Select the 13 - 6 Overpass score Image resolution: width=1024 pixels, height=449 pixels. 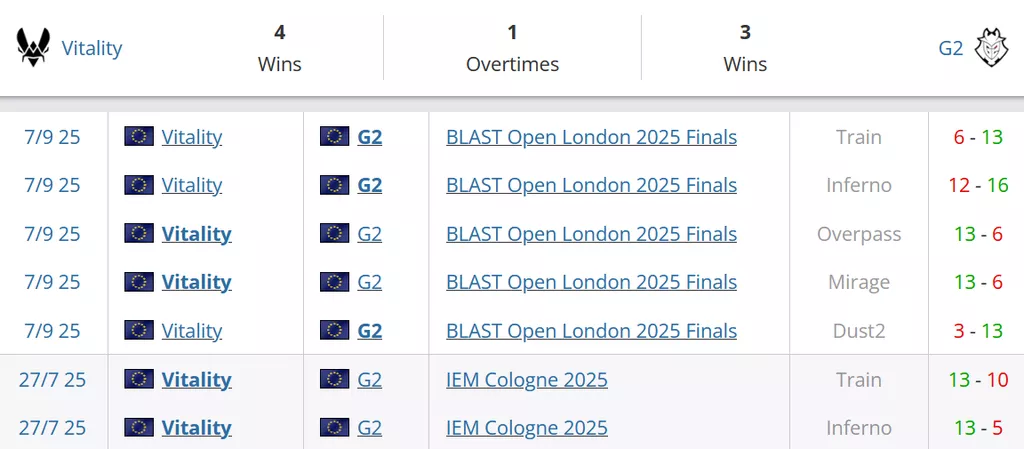click(x=977, y=234)
